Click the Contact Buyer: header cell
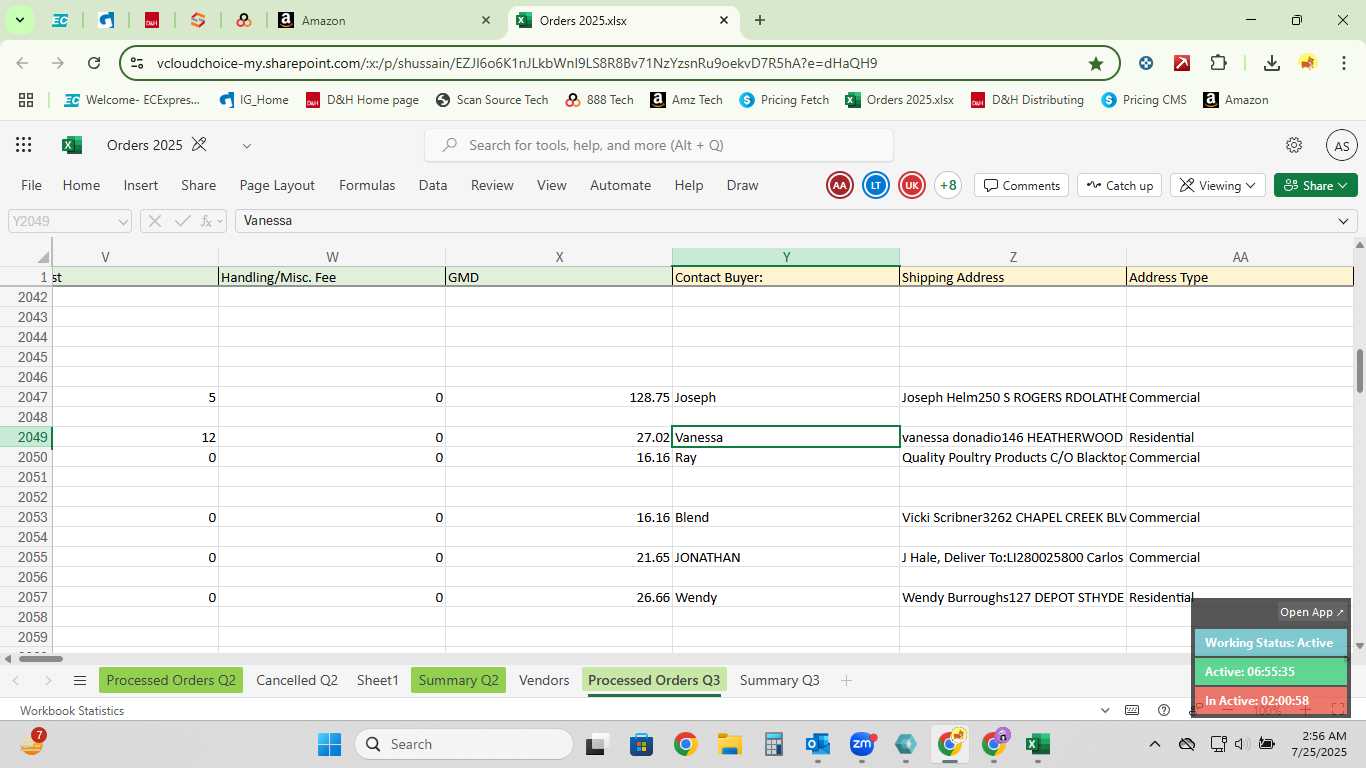 [x=786, y=277]
